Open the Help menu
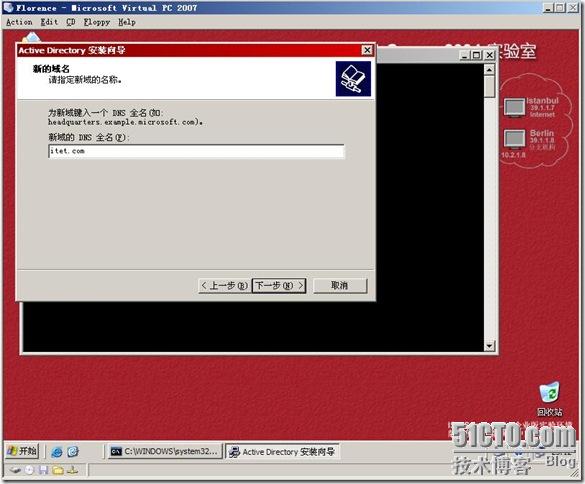This screenshot has width=585, height=484. click(x=127, y=22)
